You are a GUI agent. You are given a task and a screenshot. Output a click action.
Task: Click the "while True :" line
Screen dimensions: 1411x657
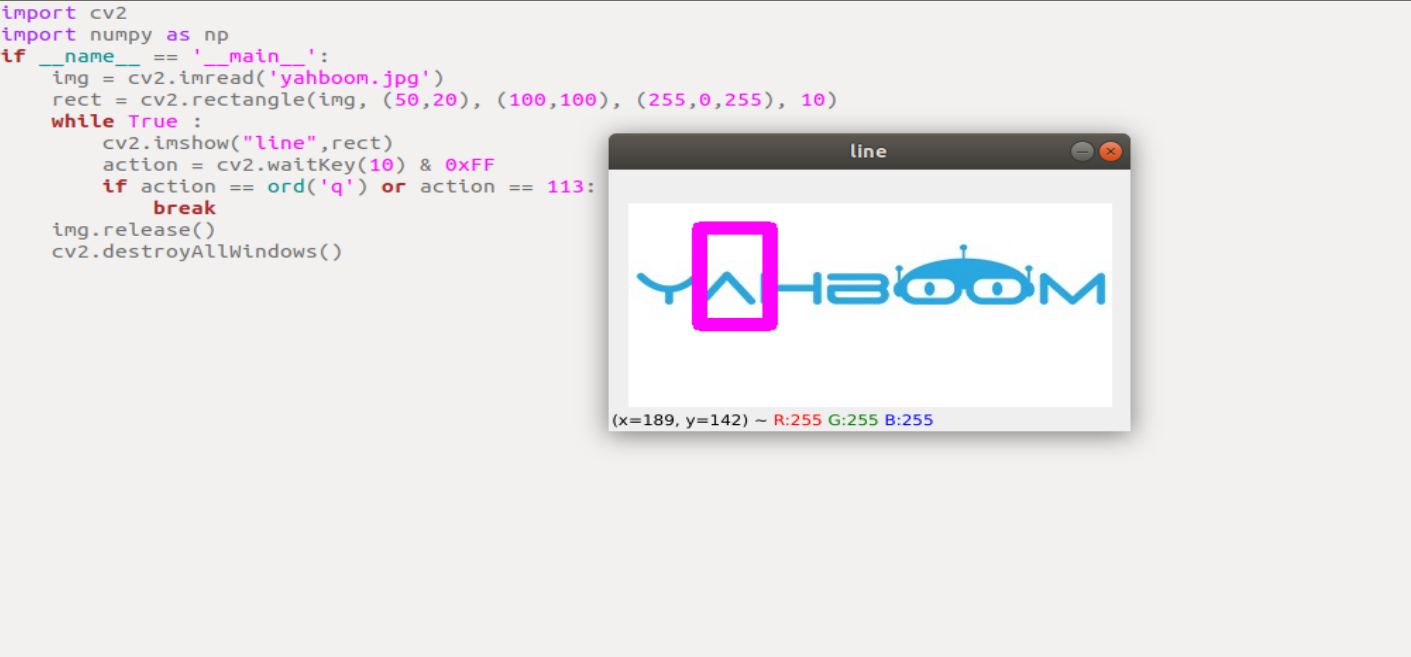coord(127,121)
